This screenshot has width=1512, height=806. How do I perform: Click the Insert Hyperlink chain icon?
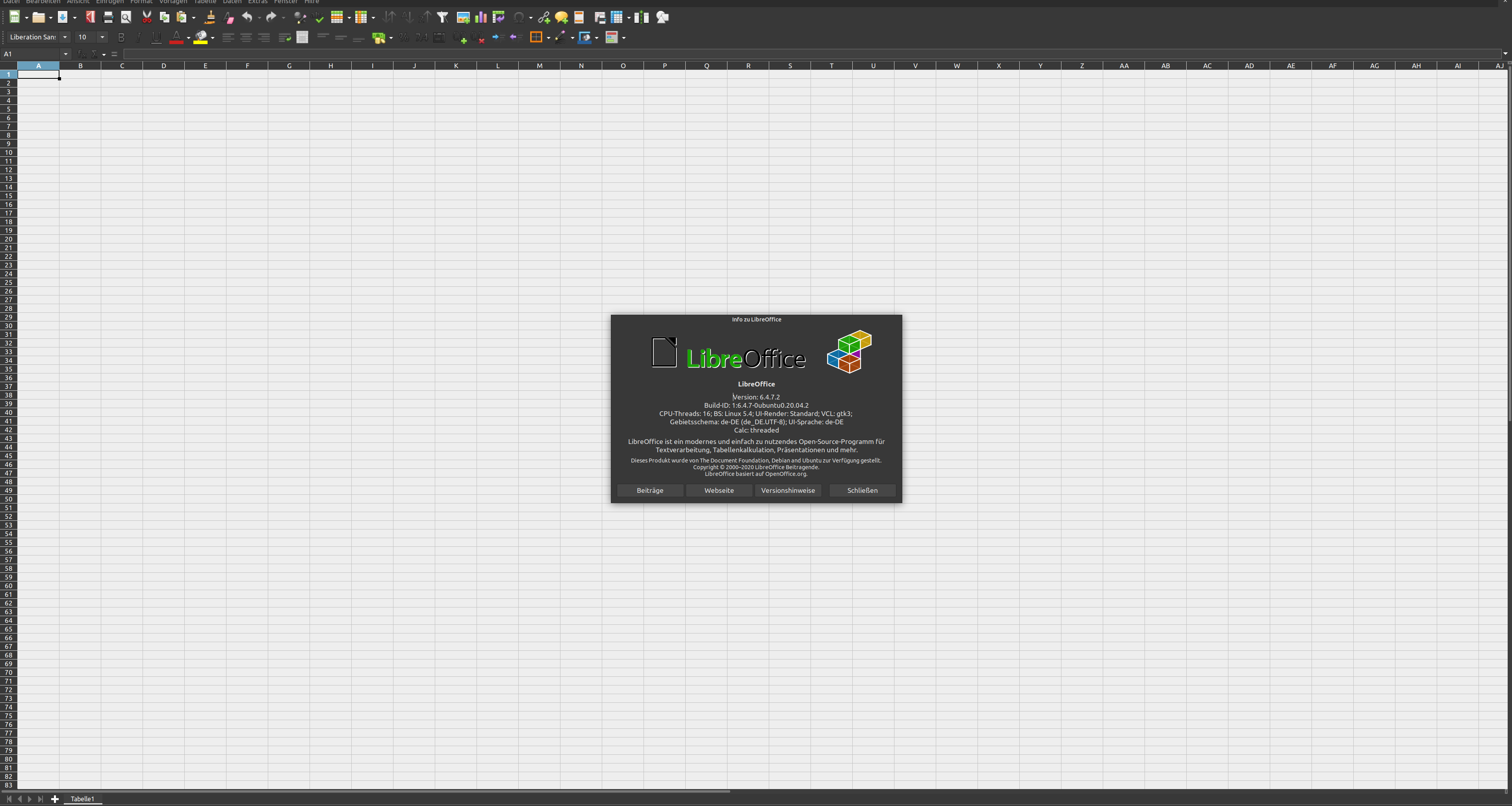(x=544, y=17)
